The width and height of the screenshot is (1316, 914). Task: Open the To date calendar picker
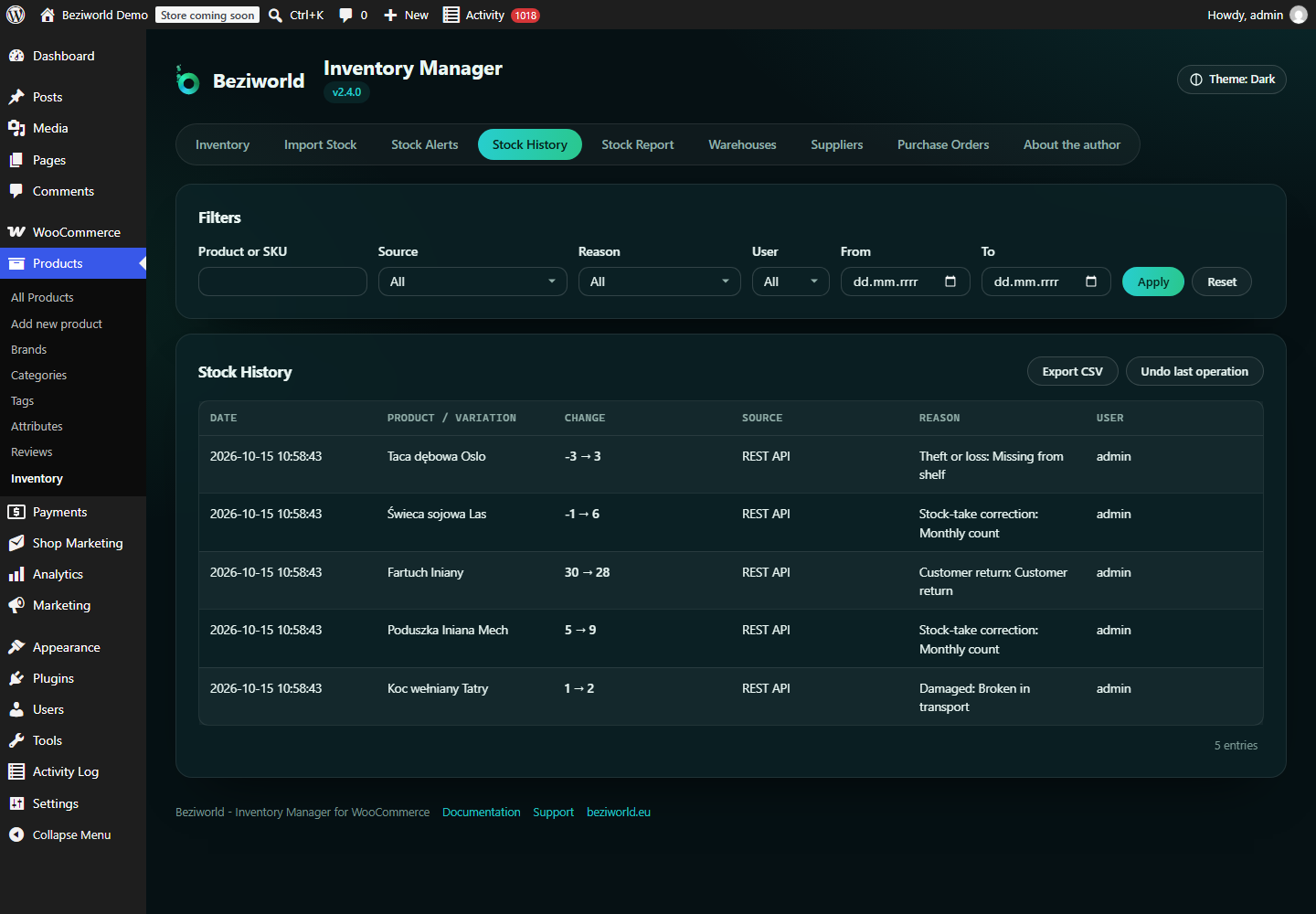pyautogui.click(x=1091, y=282)
